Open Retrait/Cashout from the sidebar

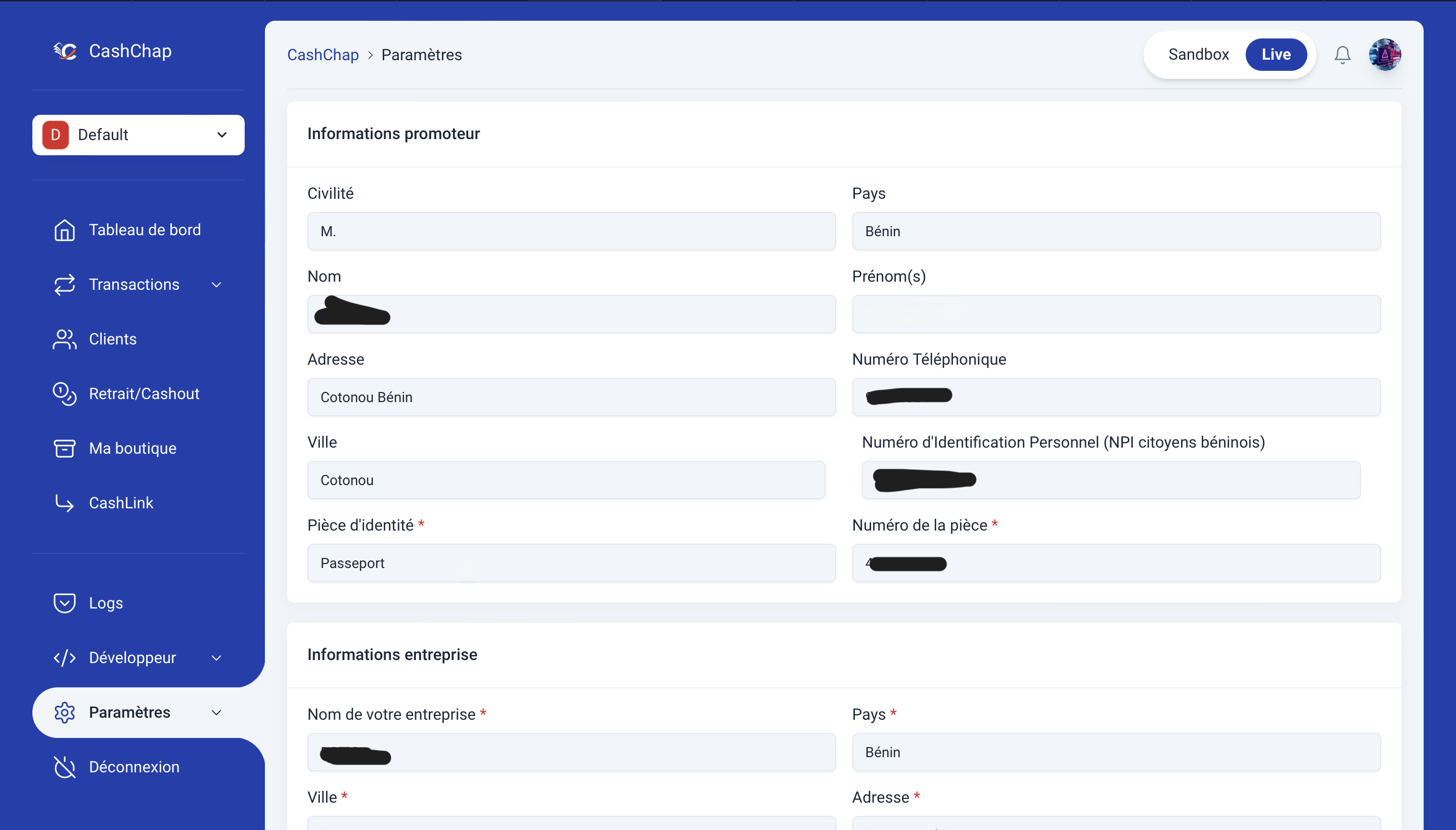coord(64,394)
